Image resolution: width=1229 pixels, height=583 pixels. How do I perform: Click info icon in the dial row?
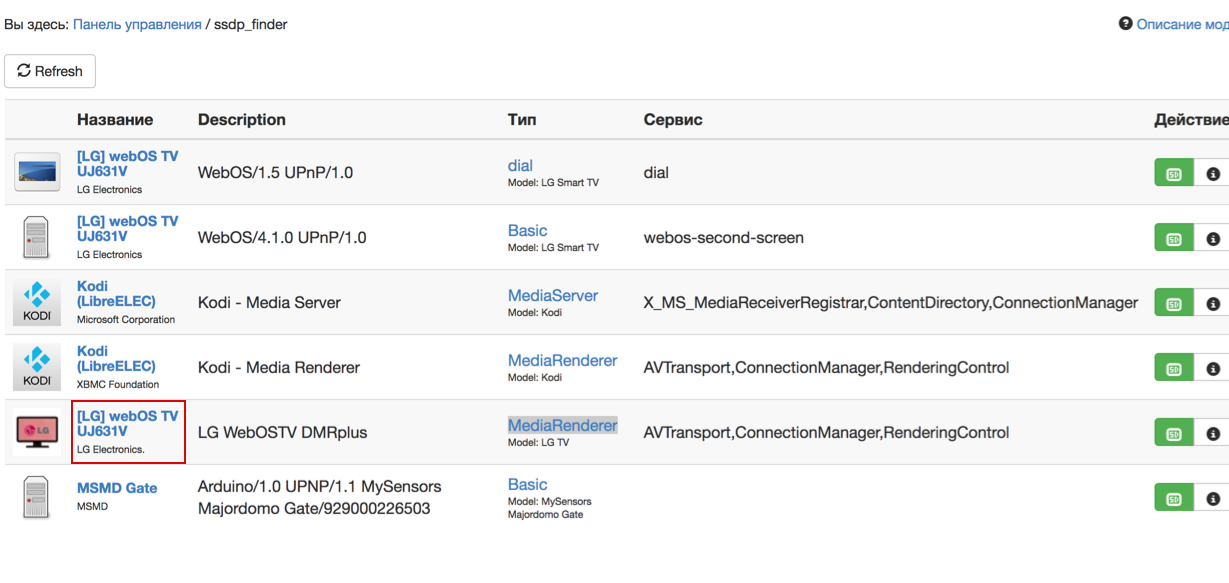pos(1213,174)
